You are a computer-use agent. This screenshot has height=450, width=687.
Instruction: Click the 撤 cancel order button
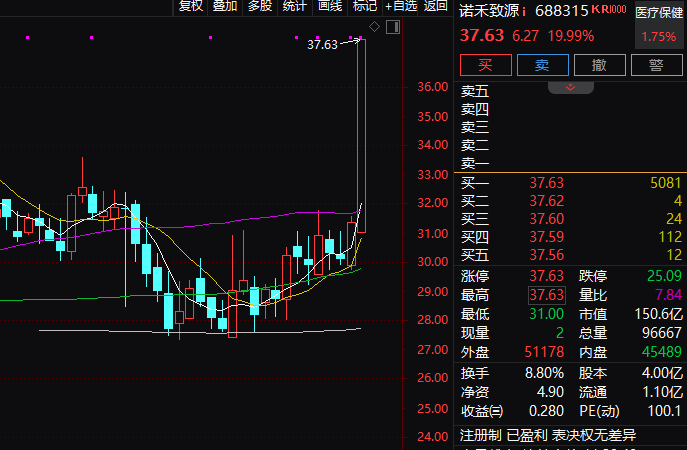(599, 65)
